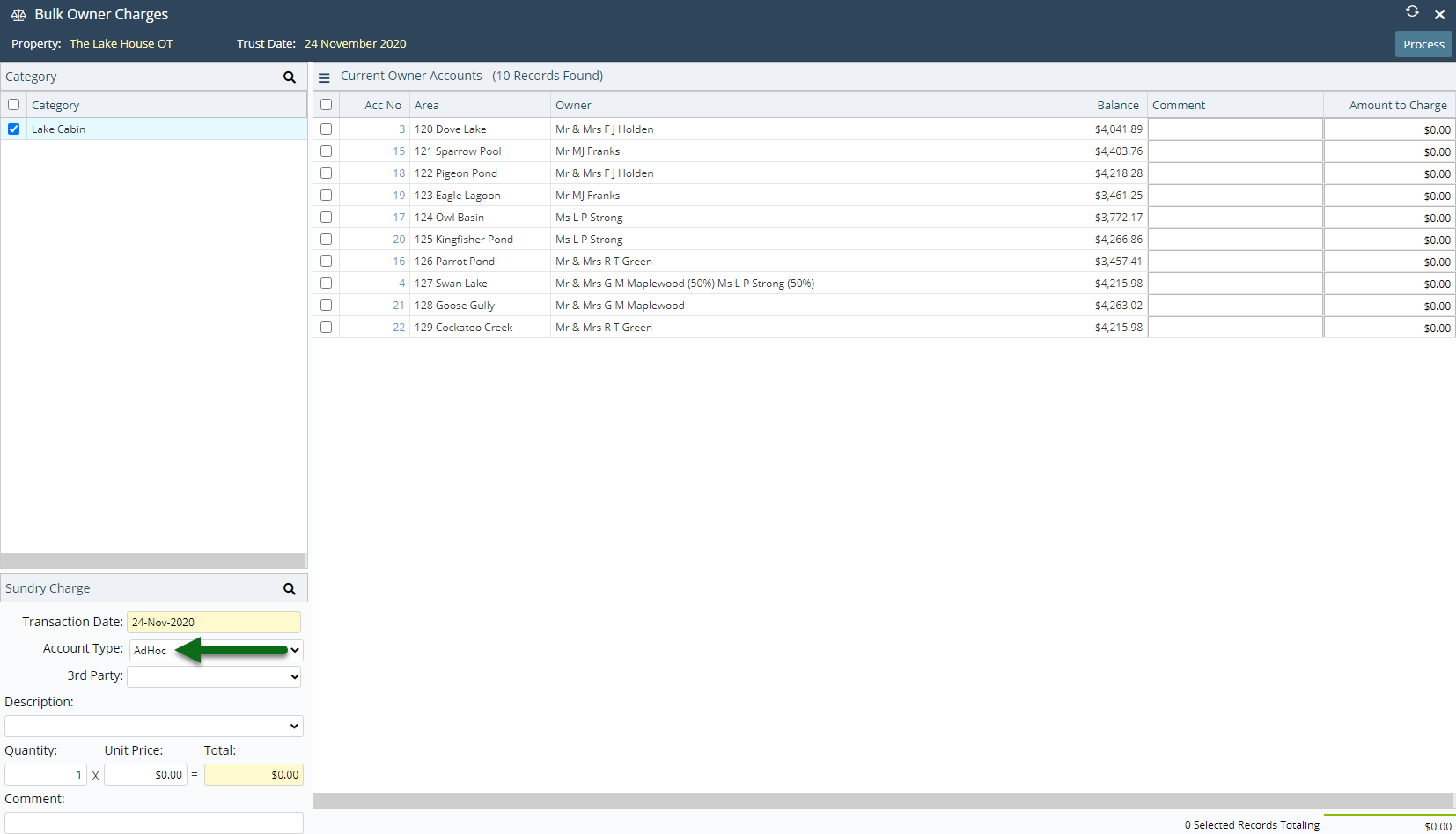Viewport: 1456px width, 834px height.
Task: Select the 129 Cockatoo Creek account checkbox
Action: (x=326, y=327)
